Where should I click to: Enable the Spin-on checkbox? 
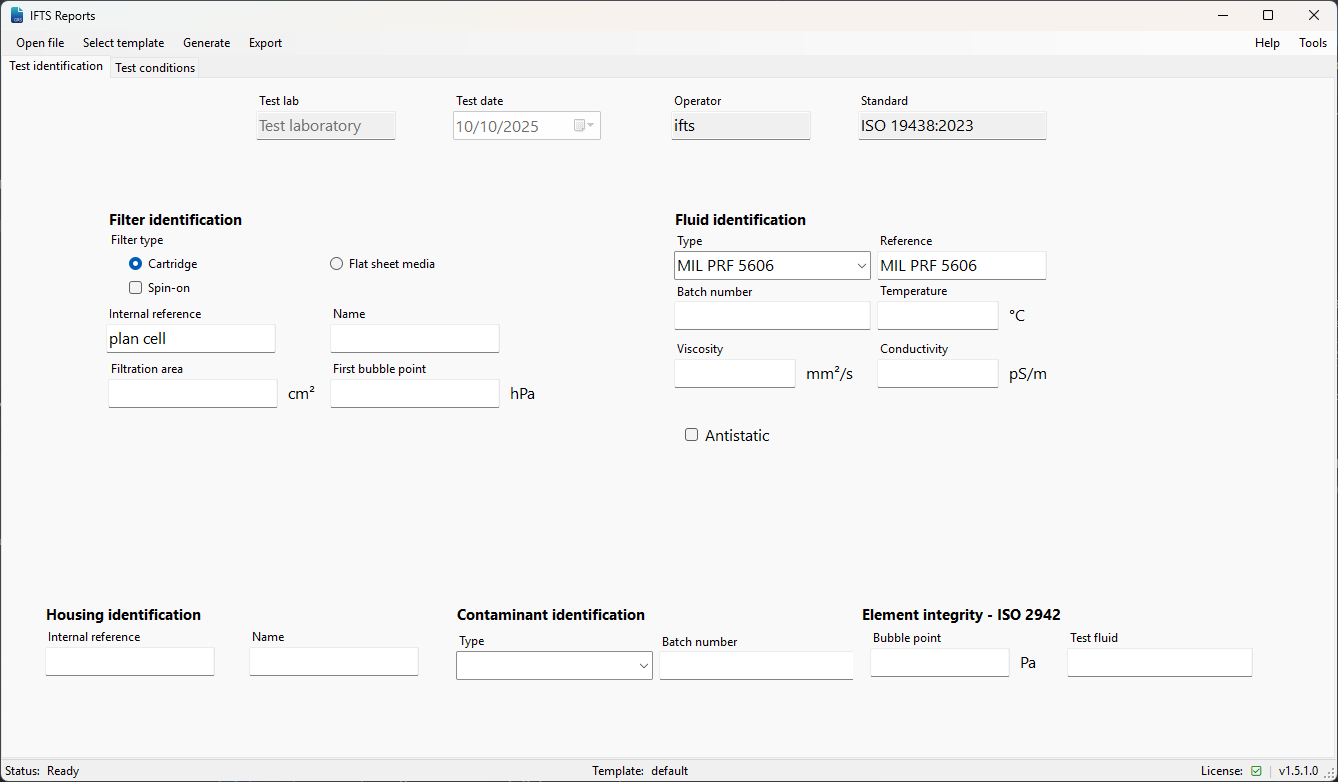coord(136,288)
